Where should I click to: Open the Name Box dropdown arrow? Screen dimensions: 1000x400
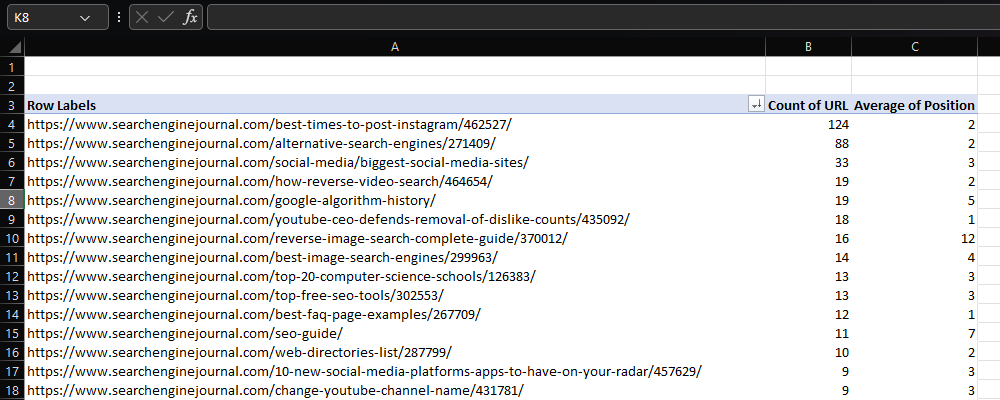click(85, 19)
